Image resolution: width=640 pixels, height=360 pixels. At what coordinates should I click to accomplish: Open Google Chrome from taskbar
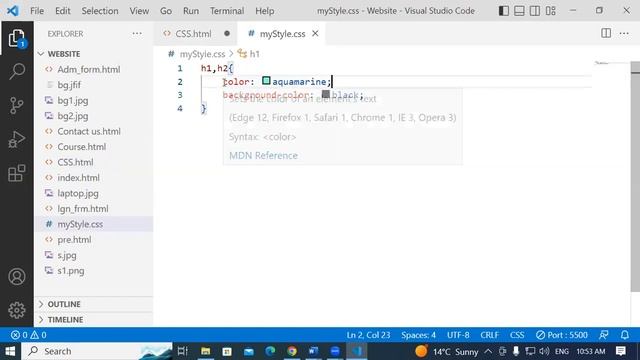292,351
